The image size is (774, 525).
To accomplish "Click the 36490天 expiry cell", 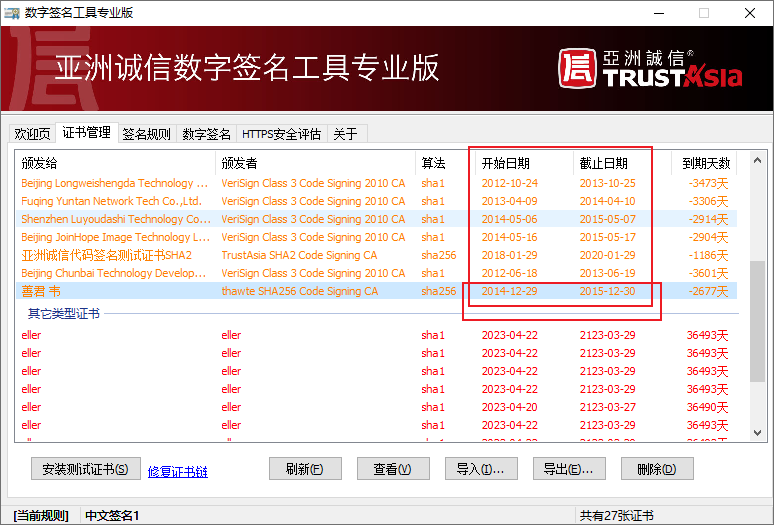I will (x=707, y=407).
